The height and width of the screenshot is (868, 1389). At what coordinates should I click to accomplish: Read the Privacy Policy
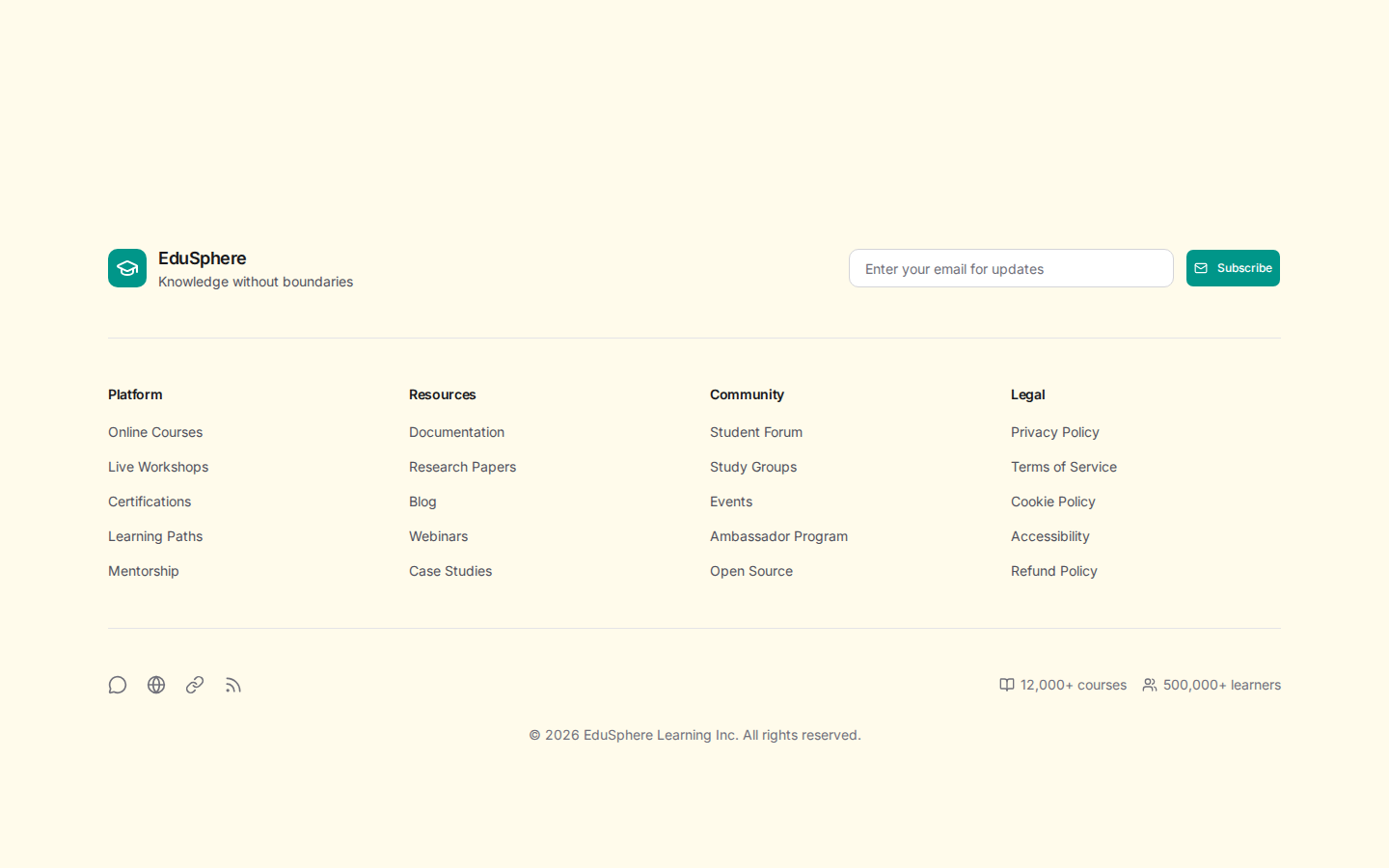click(x=1055, y=432)
